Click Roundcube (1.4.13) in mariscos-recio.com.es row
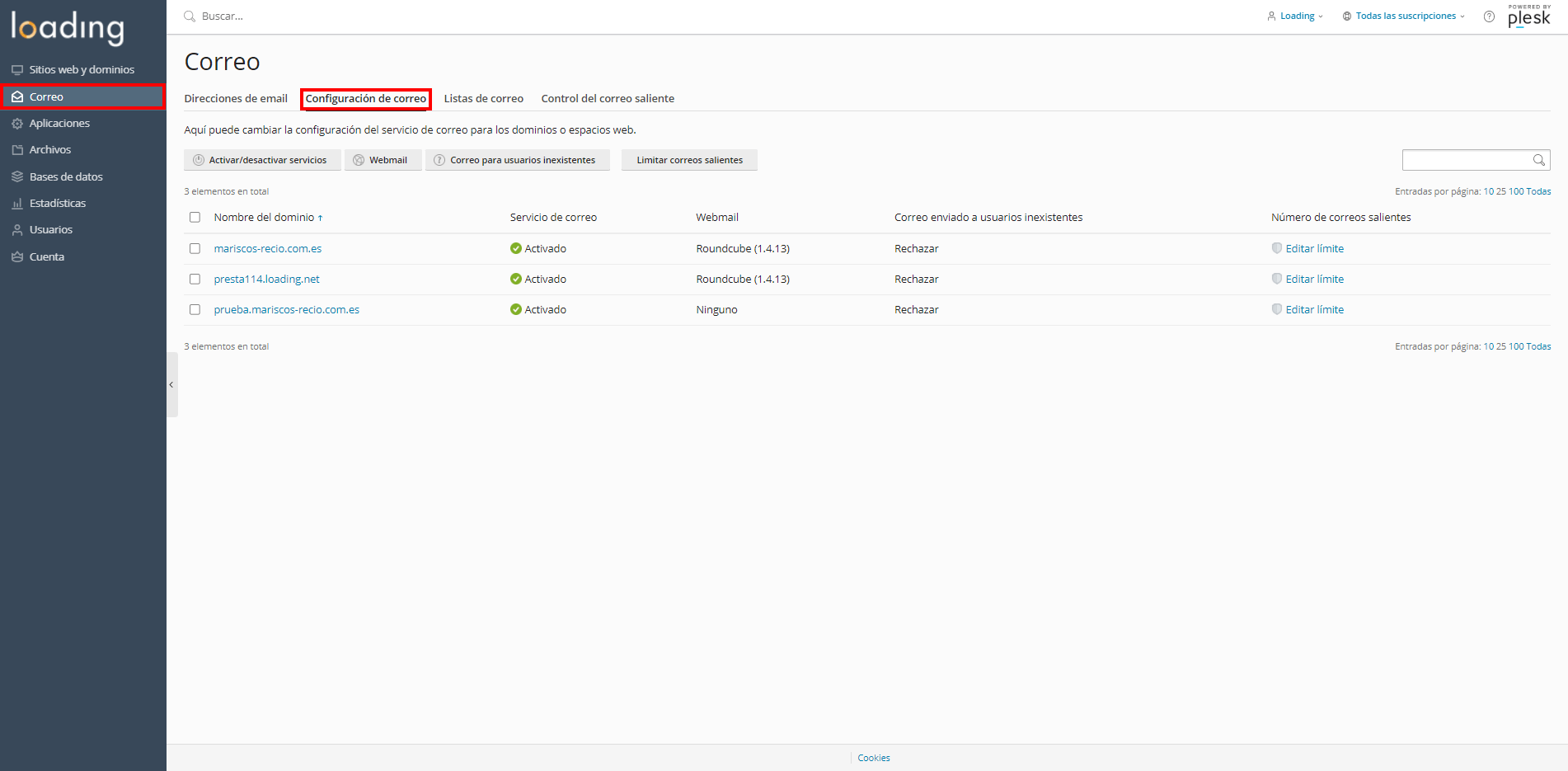Image resolution: width=1568 pixels, height=771 pixels. [743, 248]
